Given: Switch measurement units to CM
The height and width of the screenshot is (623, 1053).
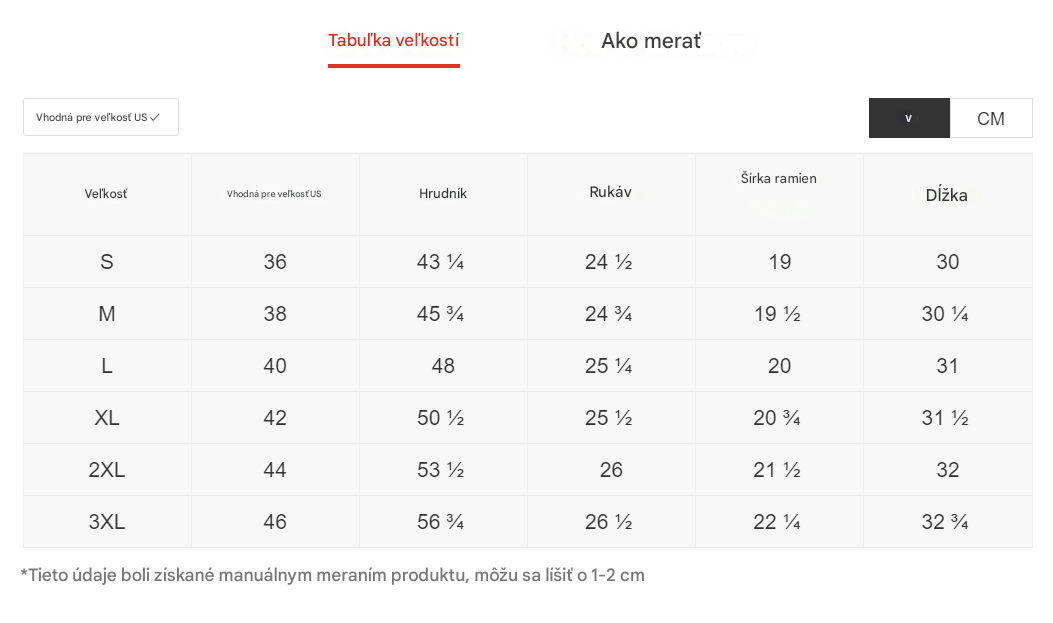Looking at the screenshot, I should point(990,118).
